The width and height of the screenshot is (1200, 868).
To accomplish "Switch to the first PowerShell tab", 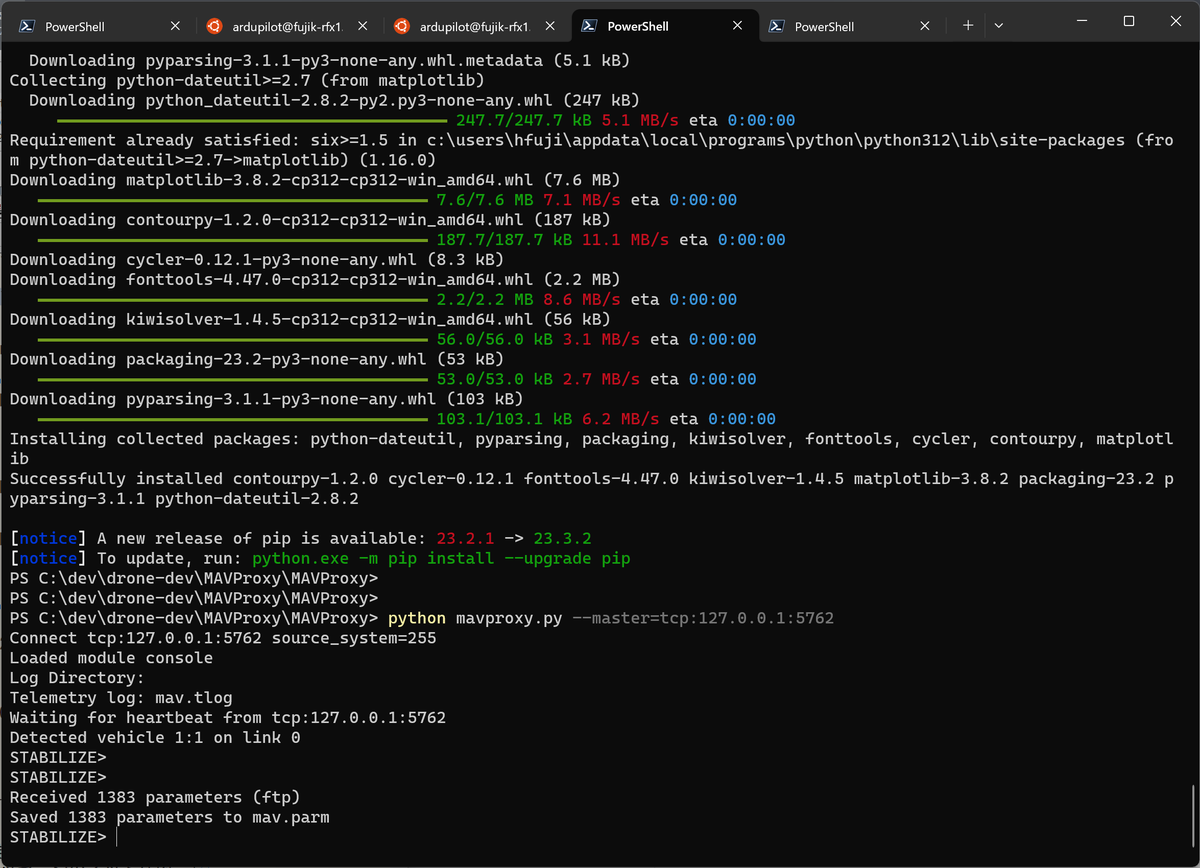I will [100, 27].
